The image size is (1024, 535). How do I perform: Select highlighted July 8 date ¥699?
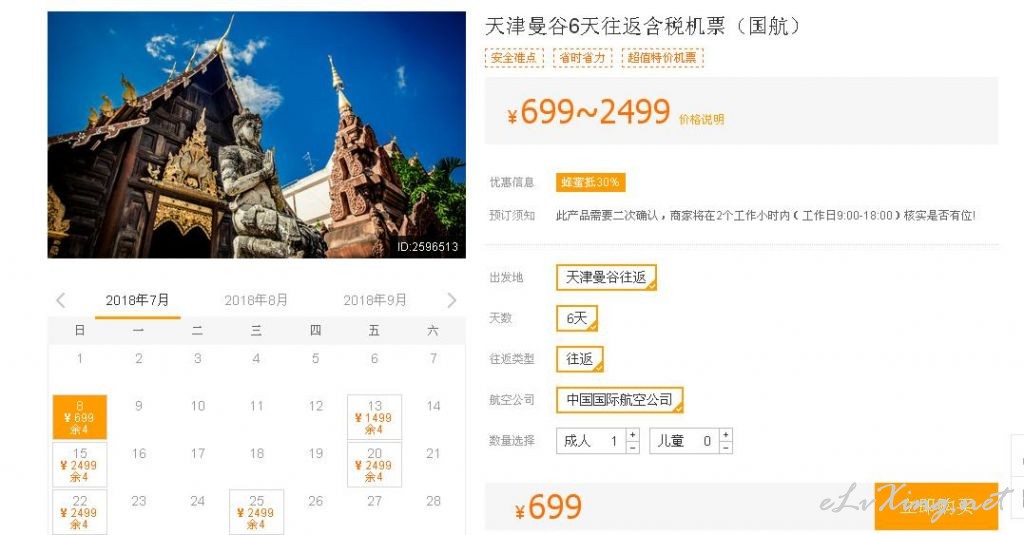[x=80, y=417]
